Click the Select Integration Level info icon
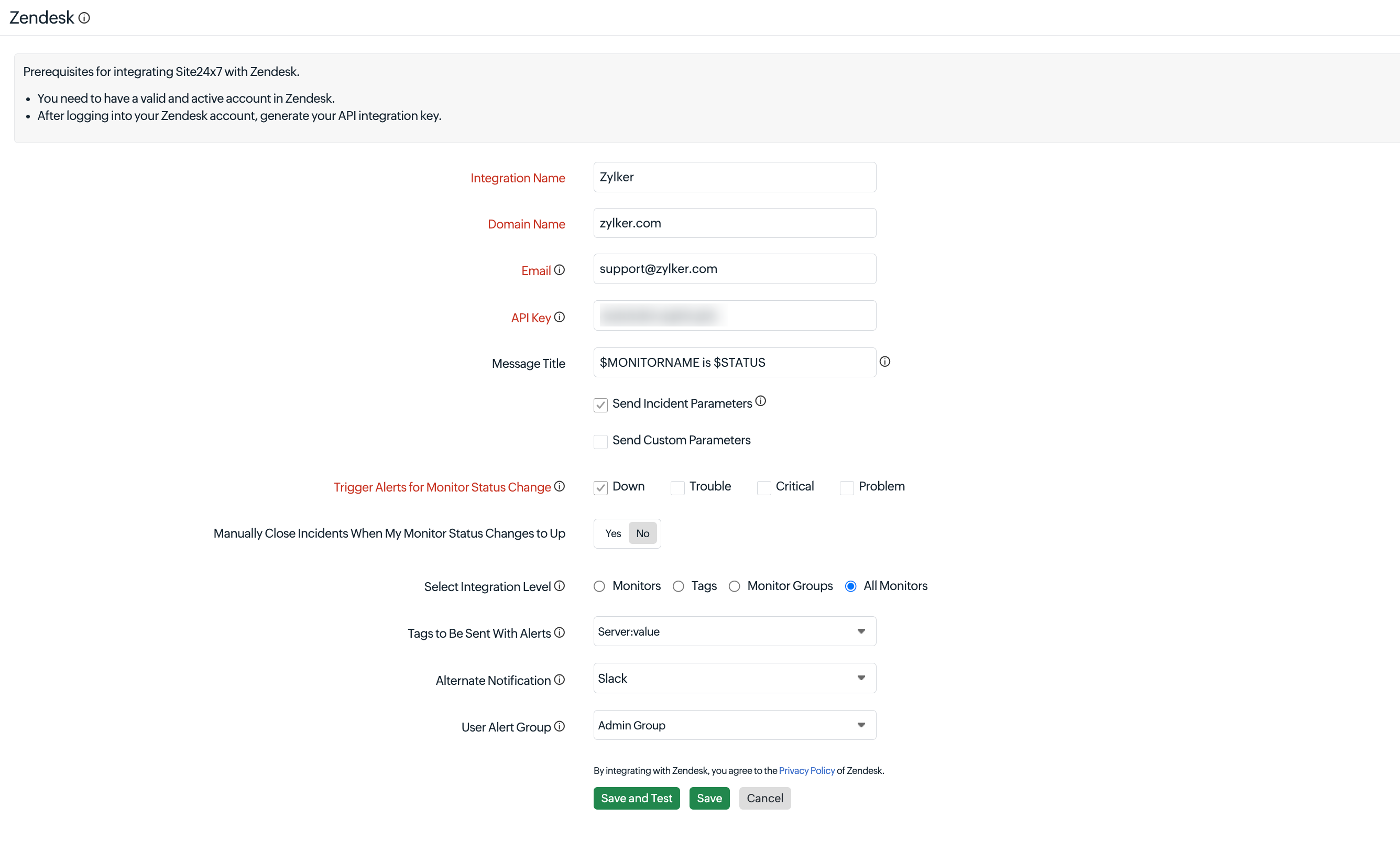1400x851 pixels. click(559, 586)
